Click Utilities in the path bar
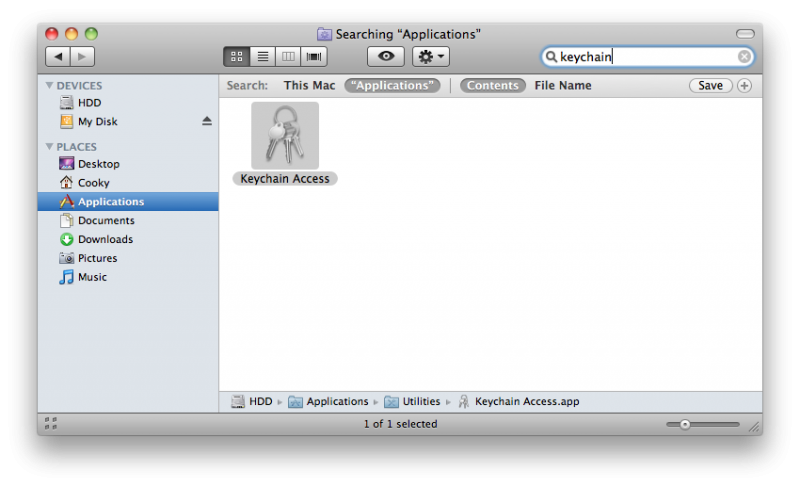 [412, 402]
